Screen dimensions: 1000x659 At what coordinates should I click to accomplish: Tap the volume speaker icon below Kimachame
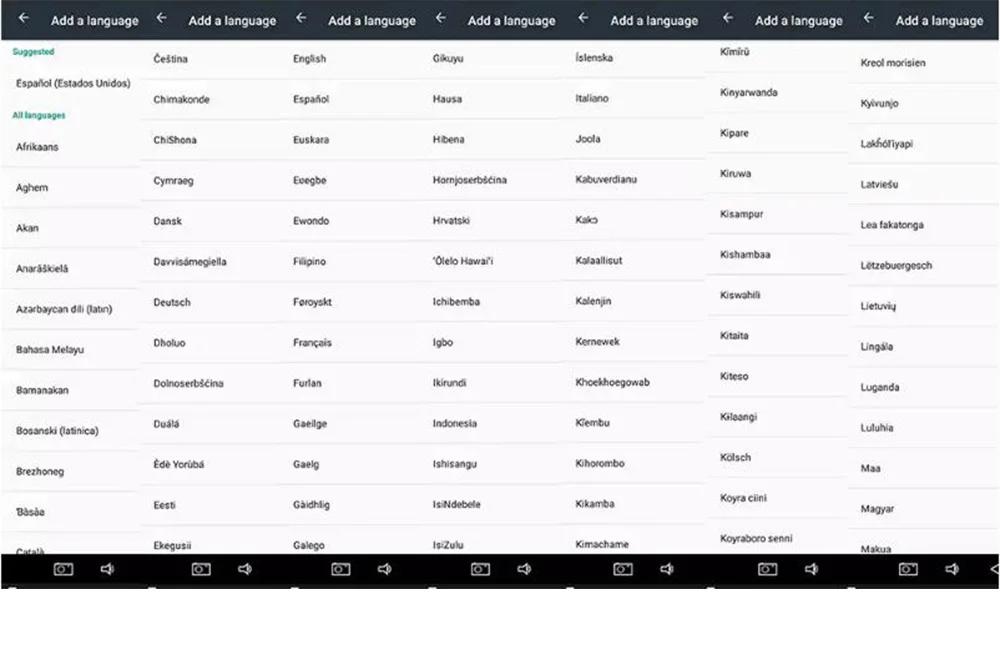667,569
